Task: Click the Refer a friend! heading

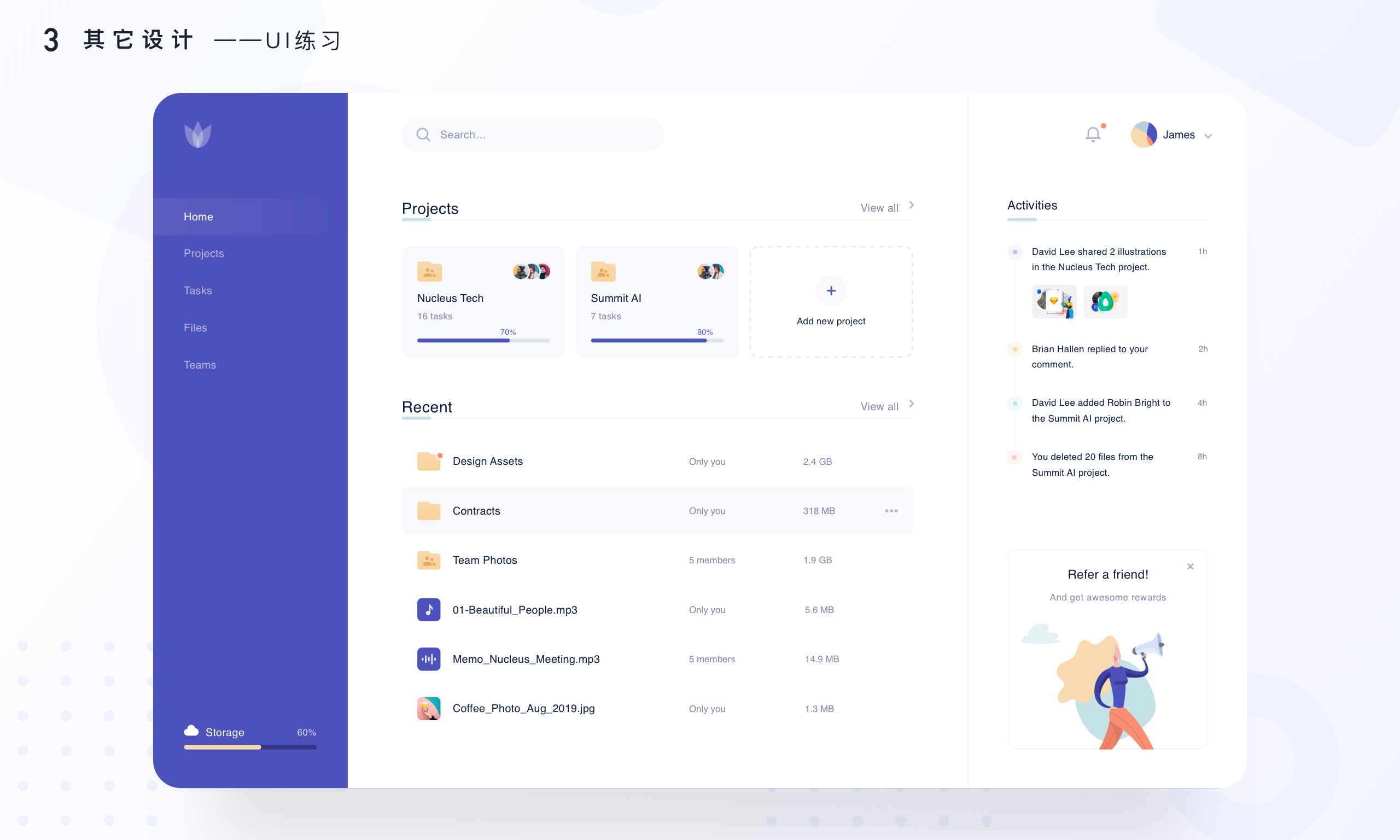Action: click(x=1107, y=575)
